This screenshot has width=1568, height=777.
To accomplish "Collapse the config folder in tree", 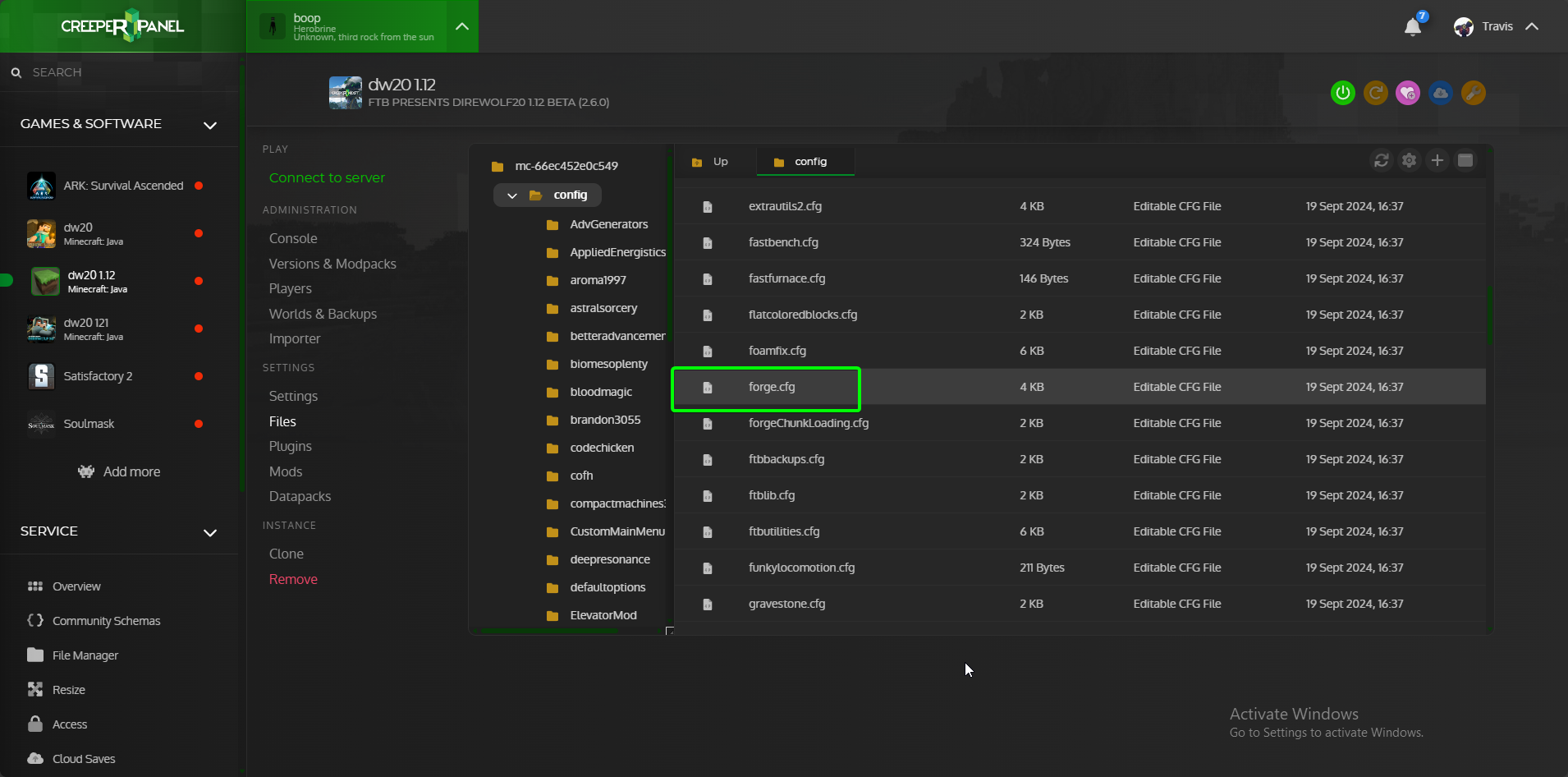I will click(512, 195).
